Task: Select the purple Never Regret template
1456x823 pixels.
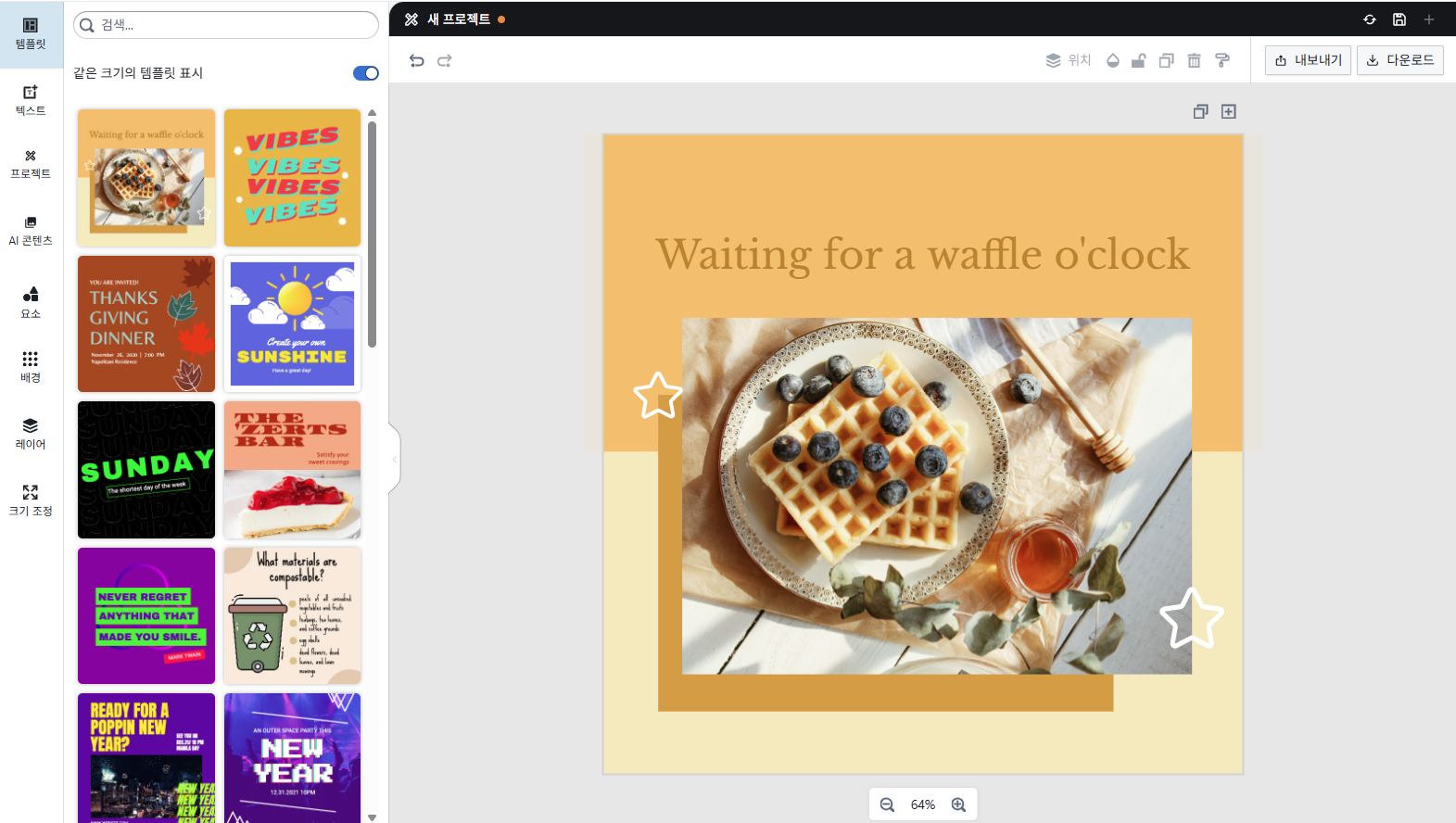Action: 146,615
